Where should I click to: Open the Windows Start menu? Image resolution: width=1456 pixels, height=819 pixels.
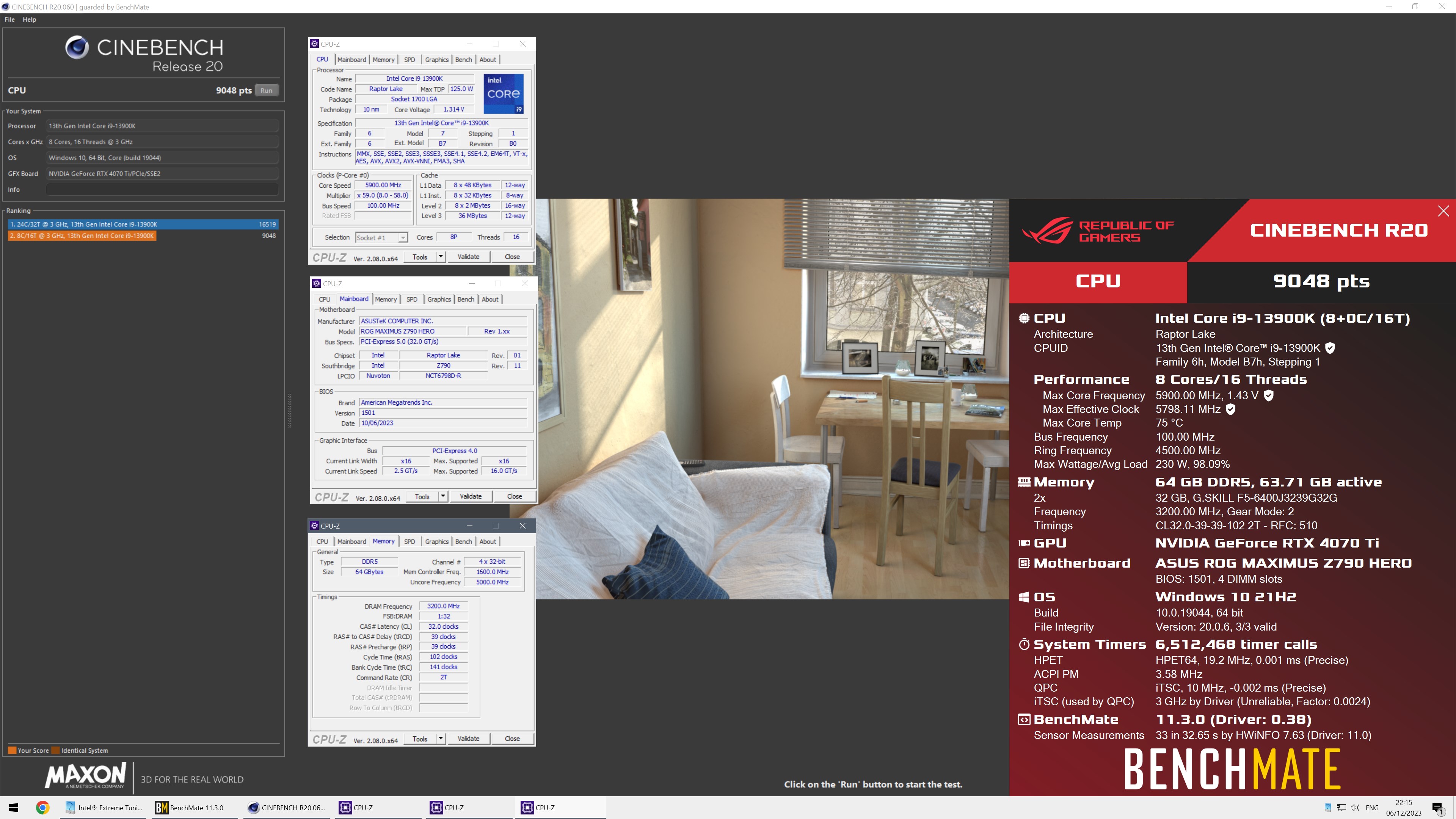click(14, 808)
